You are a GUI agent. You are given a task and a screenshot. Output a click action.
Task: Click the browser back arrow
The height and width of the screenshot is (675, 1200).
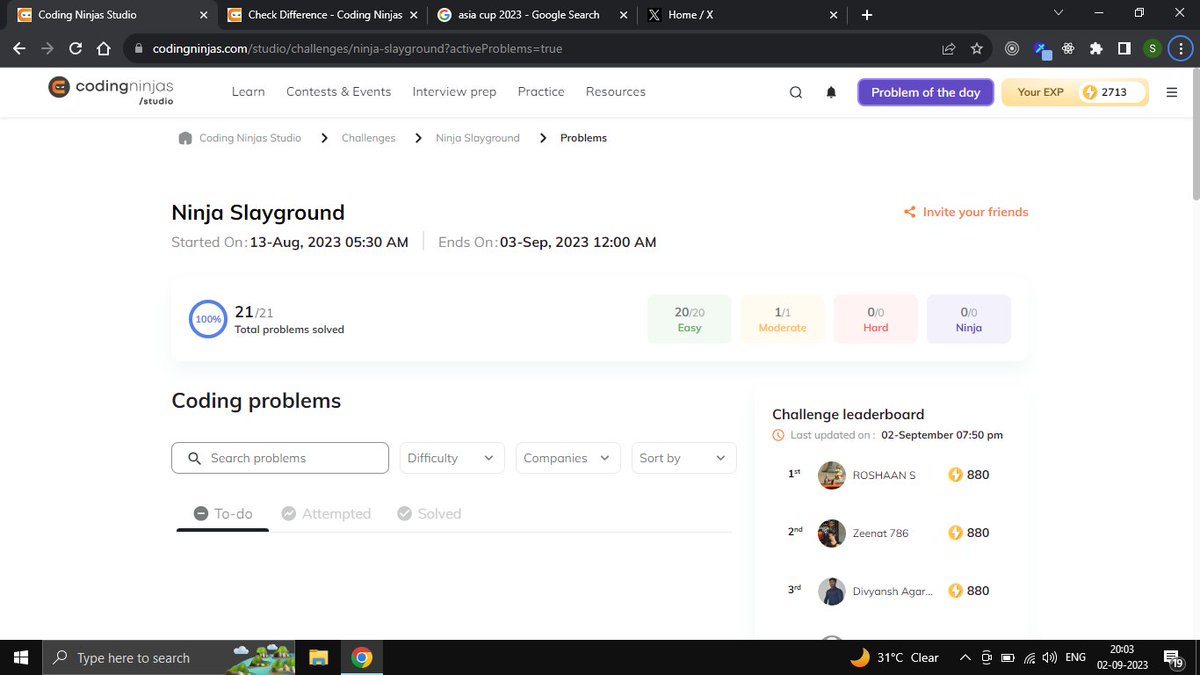click(x=20, y=48)
